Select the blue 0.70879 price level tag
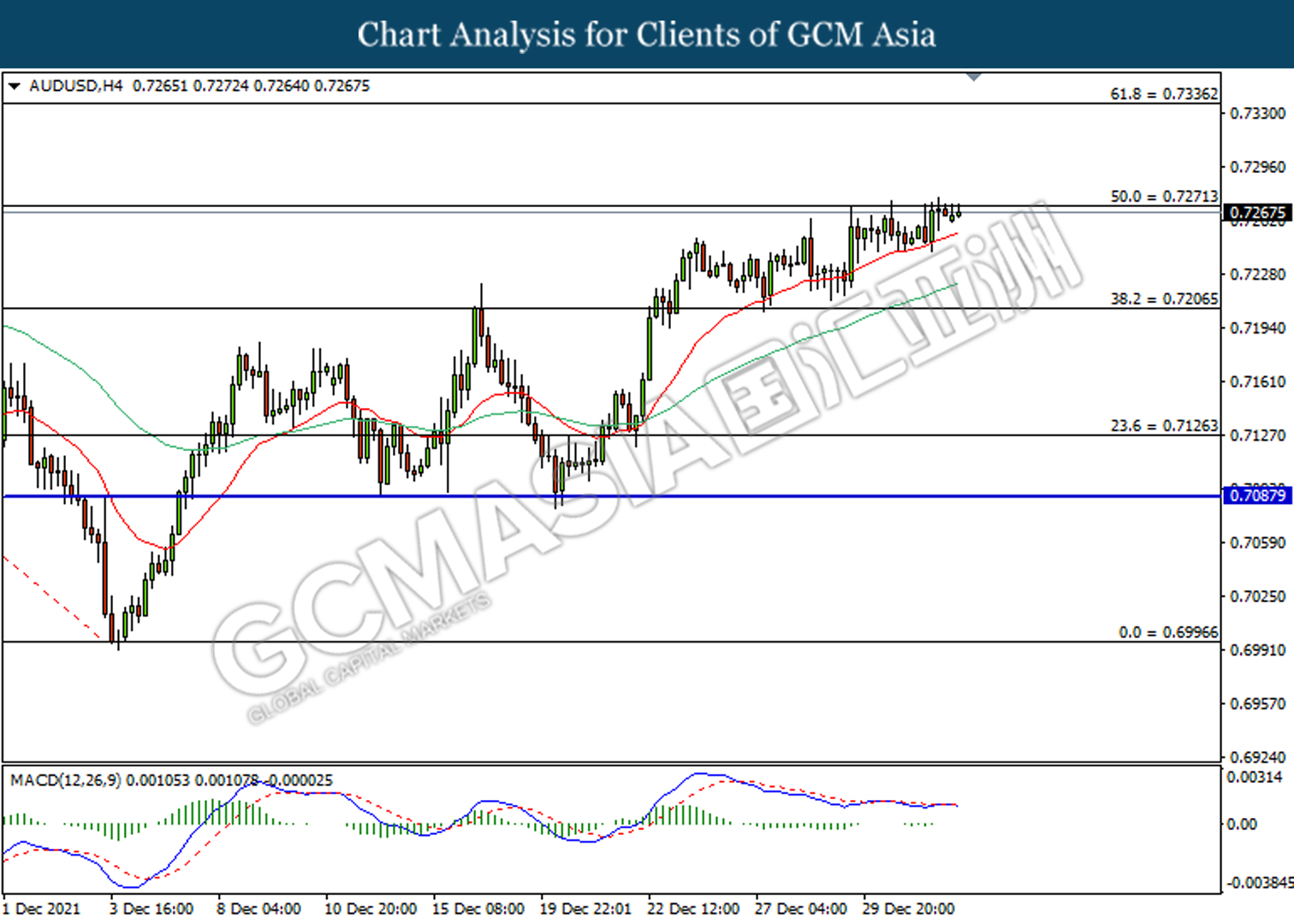 [x=1257, y=495]
